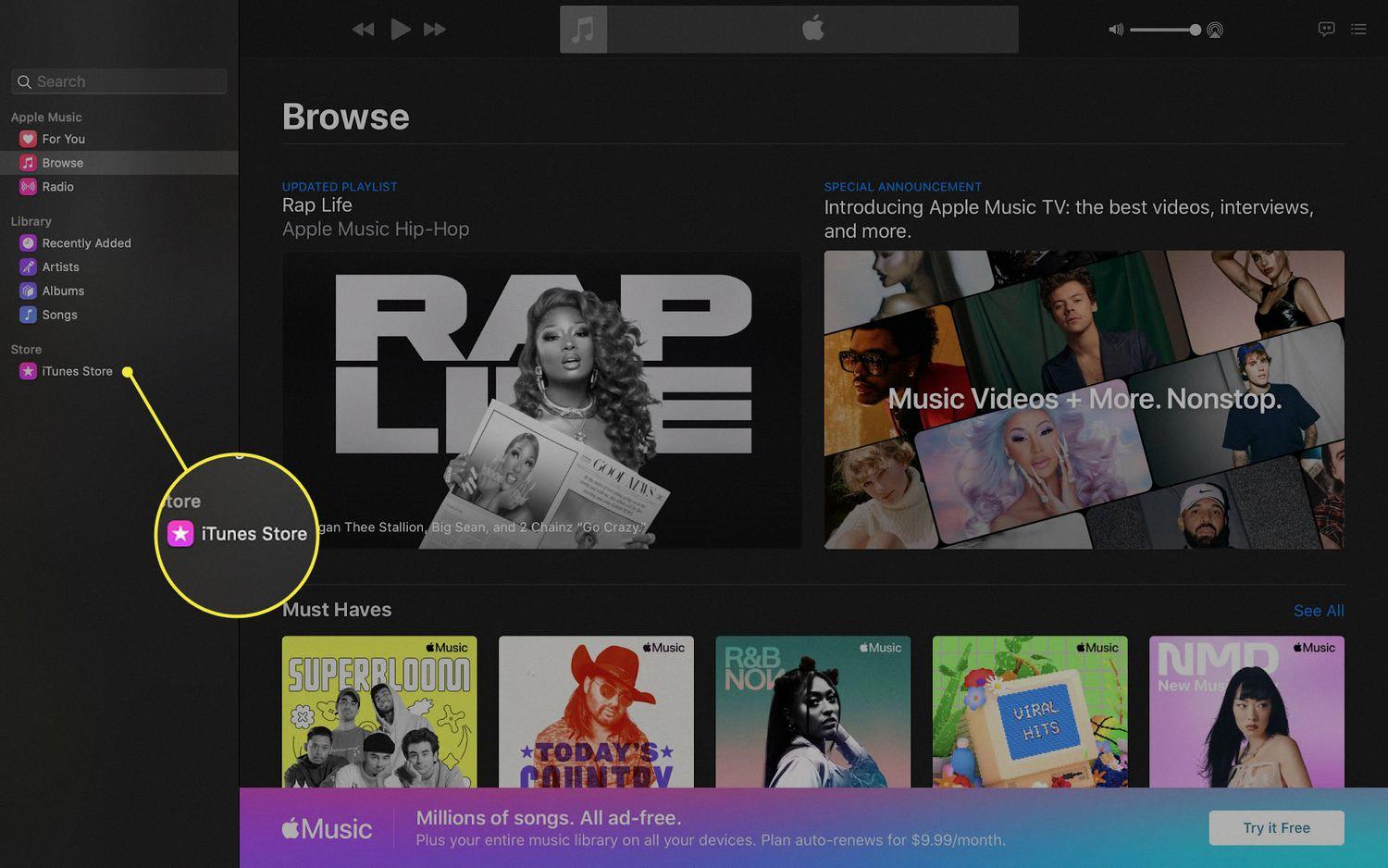Viewport: 1388px width, 868px height.
Task: Click Apple Music Hip-Hop curator link
Action: tap(376, 229)
